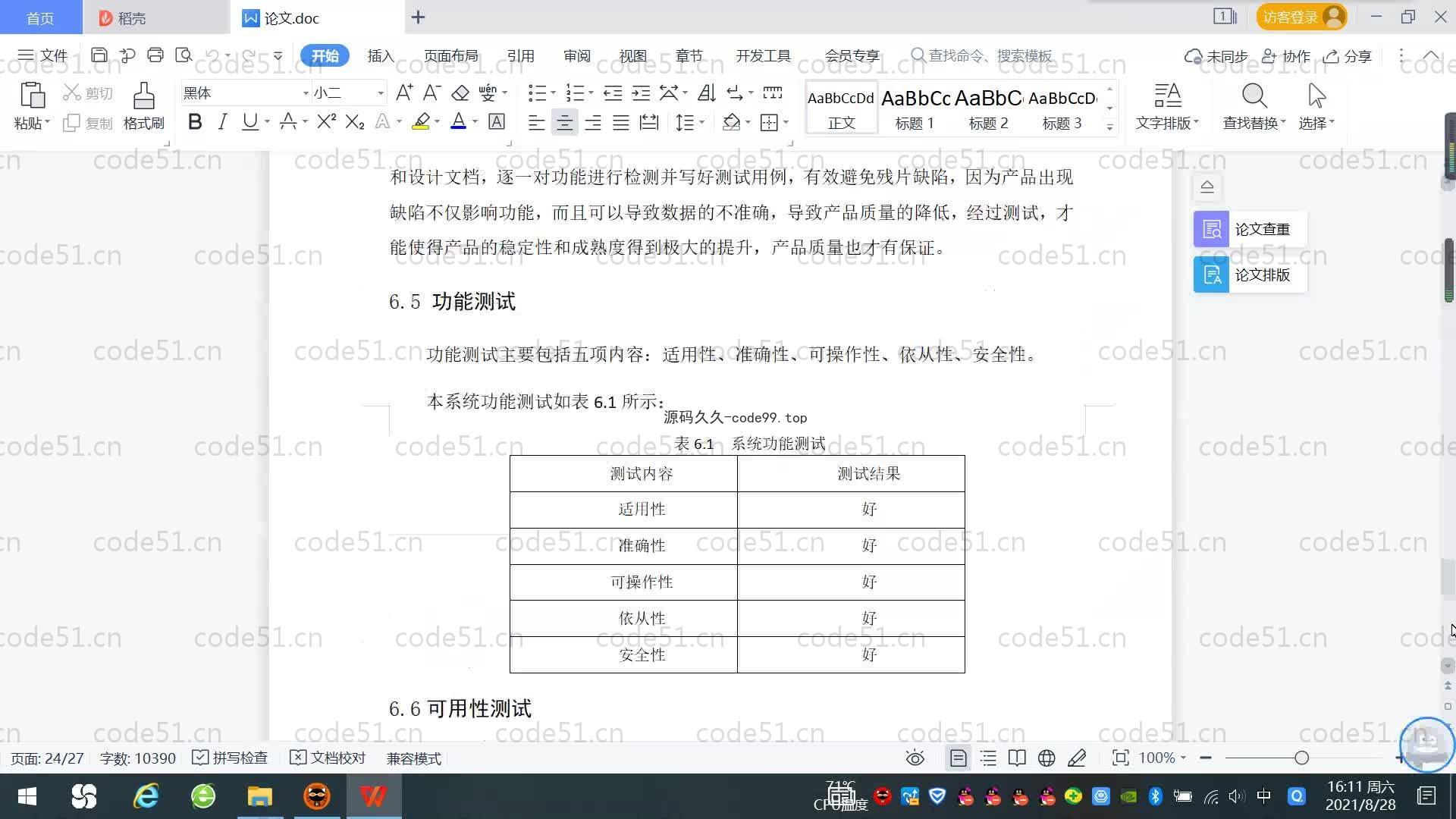Open the 插入 ribbon tab
1456x819 pixels.
[381, 55]
